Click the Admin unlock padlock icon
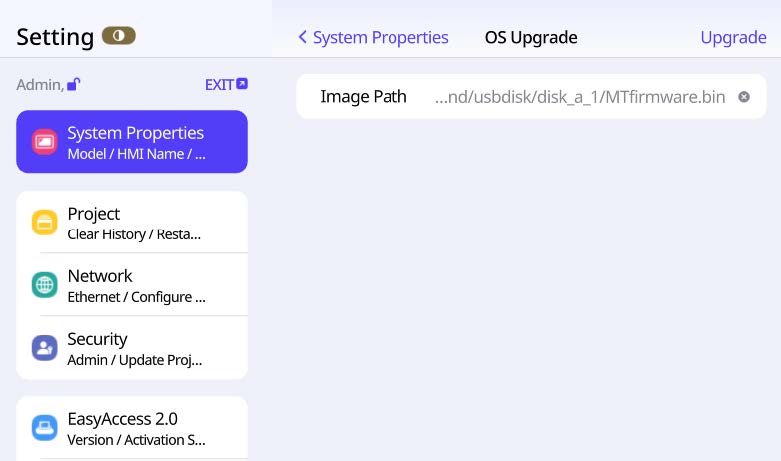The height and width of the screenshot is (461, 781). point(73,85)
